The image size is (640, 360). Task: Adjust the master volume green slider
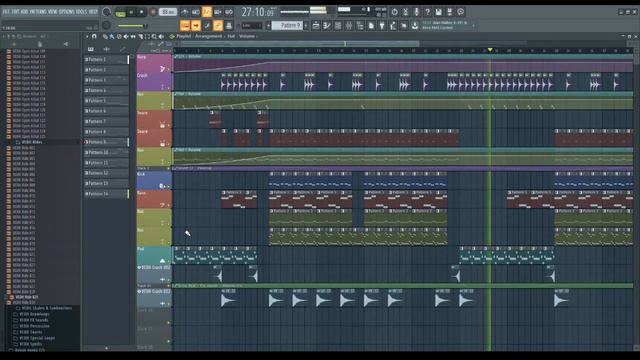point(132,26)
